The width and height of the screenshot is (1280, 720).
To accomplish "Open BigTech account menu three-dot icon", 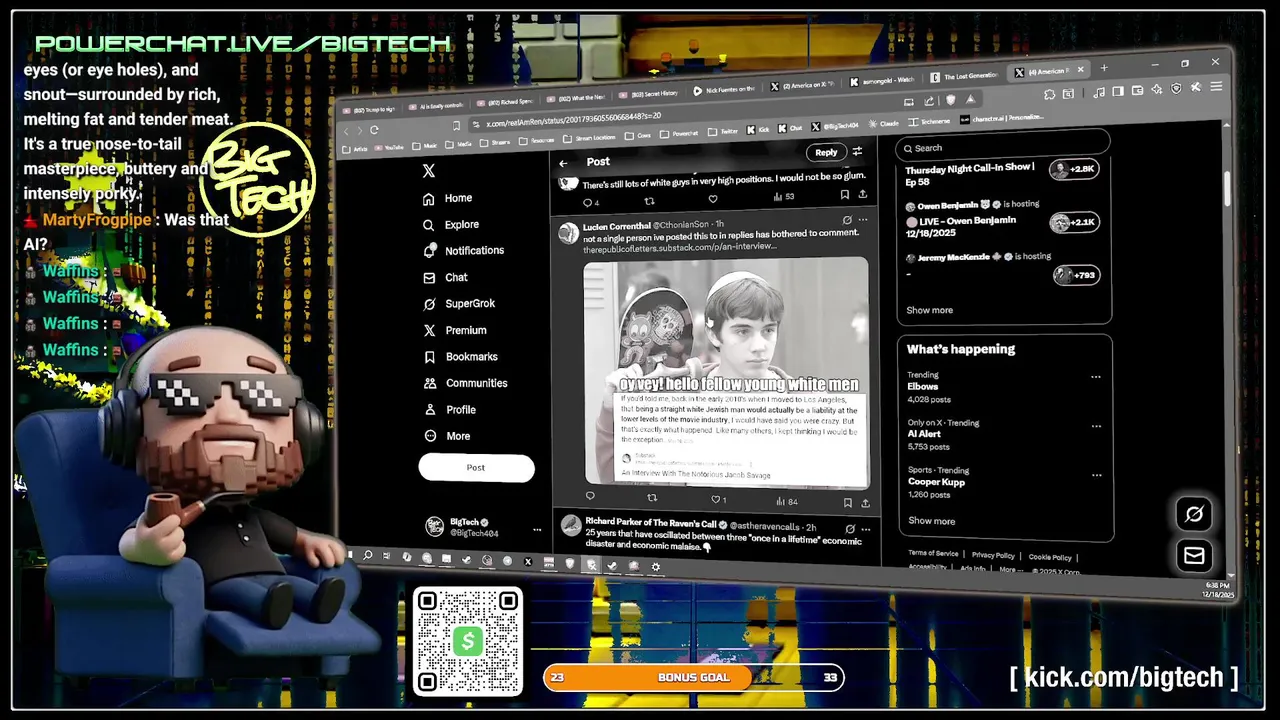I will point(537,529).
